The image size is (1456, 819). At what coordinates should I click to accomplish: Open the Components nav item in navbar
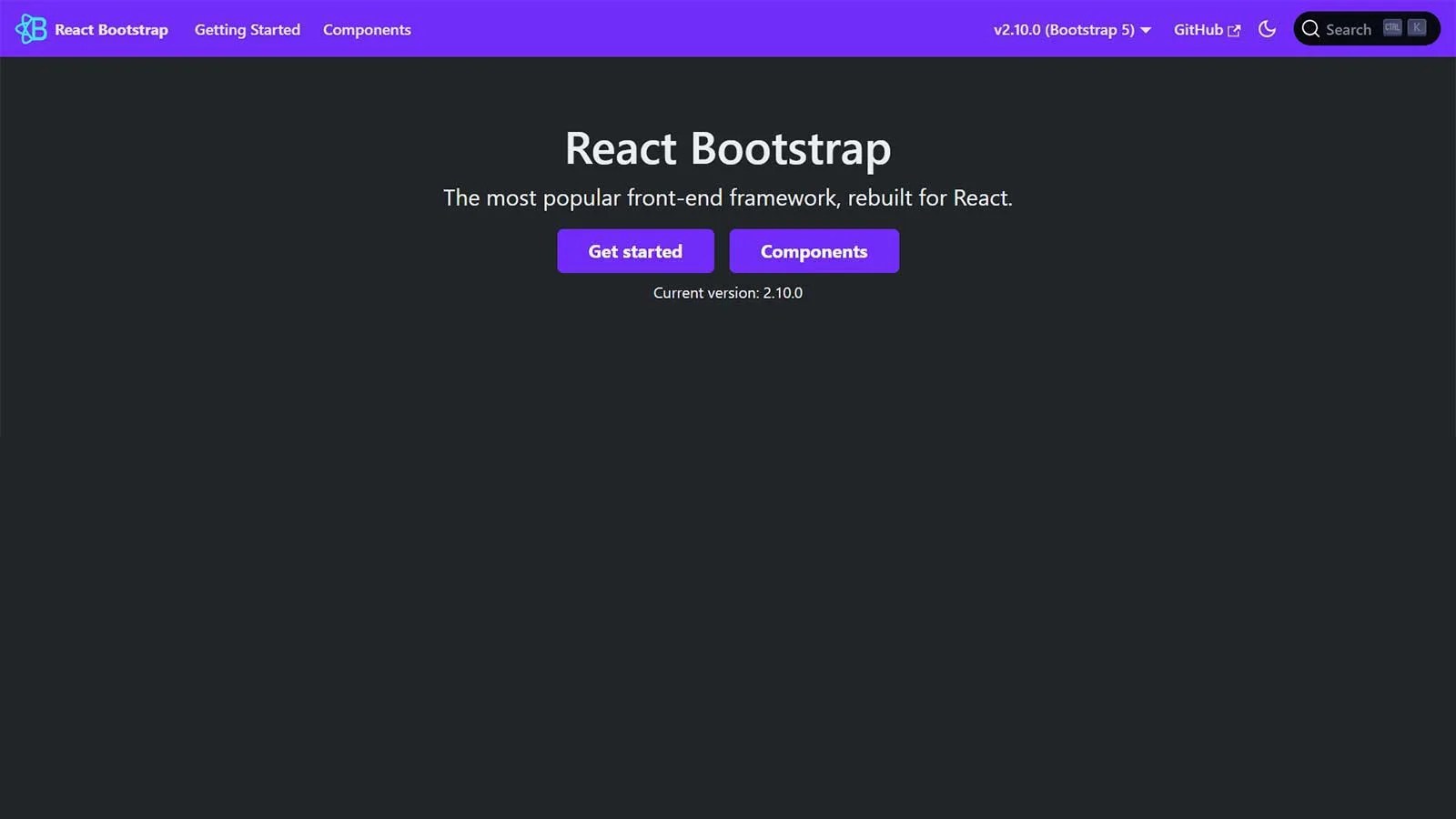tap(367, 30)
